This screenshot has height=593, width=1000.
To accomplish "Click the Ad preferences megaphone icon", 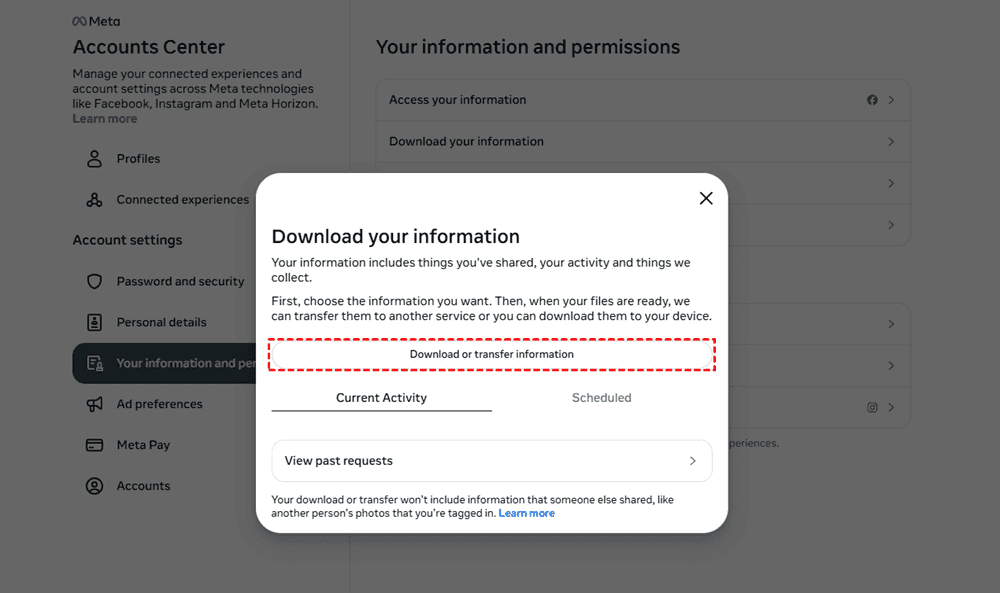I will (95, 404).
